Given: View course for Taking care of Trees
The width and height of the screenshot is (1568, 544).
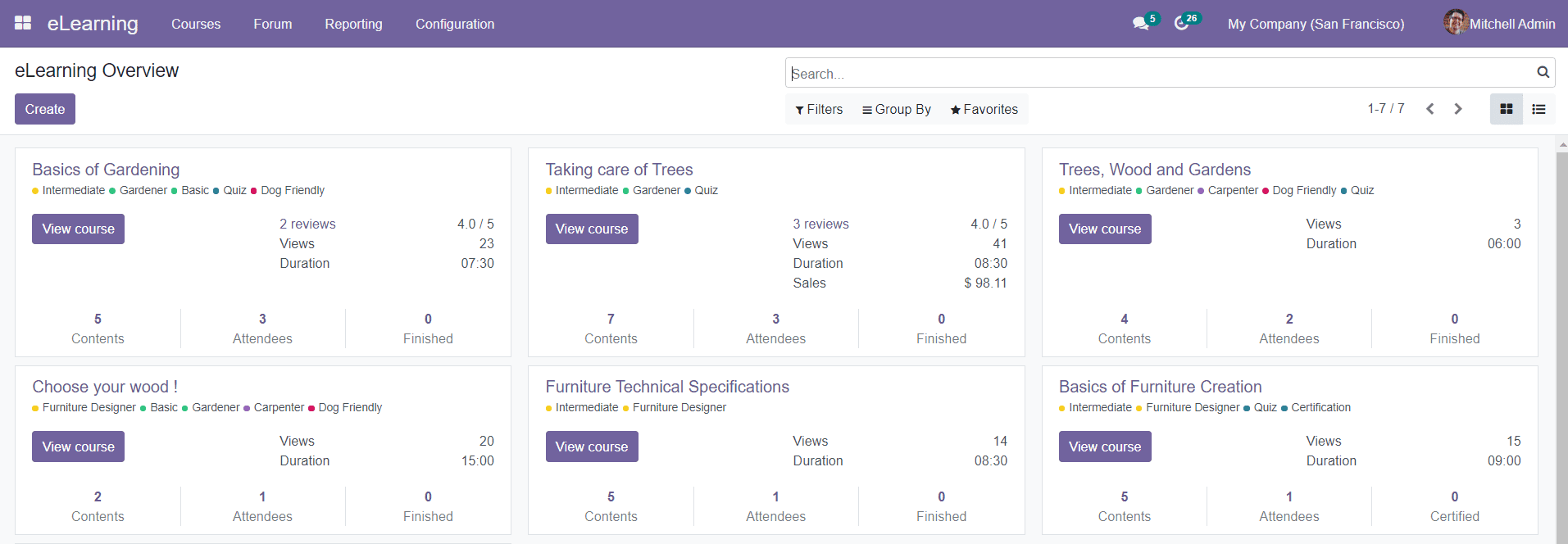Looking at the screenshot, I should (x=592, y=229).
